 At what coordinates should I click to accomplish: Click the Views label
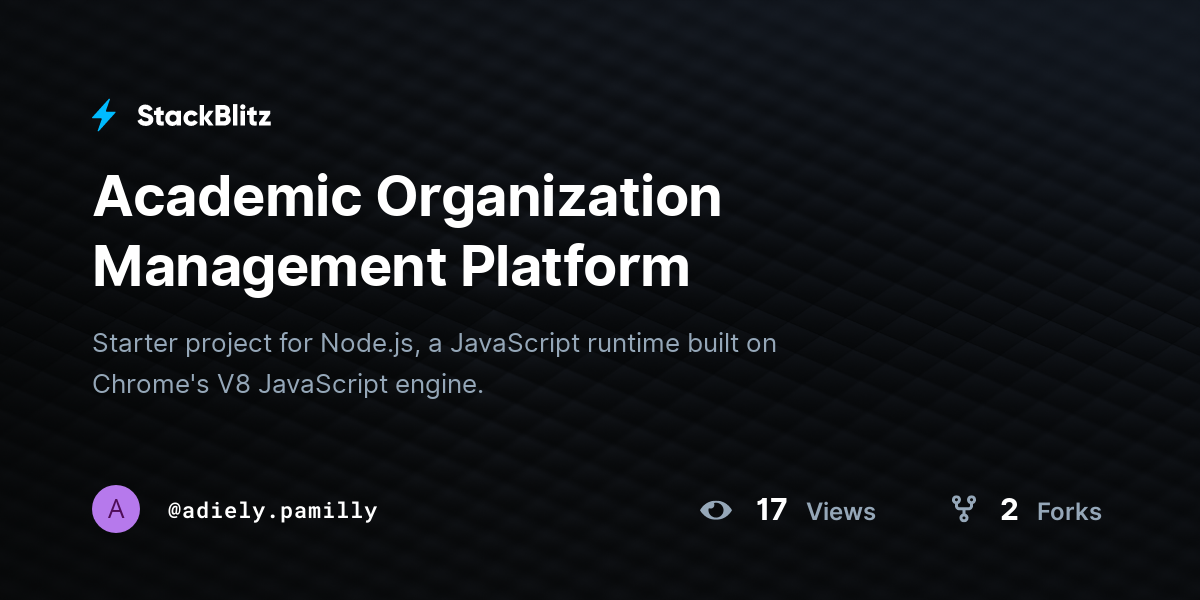pyautogui.click(x=841, y=511)
